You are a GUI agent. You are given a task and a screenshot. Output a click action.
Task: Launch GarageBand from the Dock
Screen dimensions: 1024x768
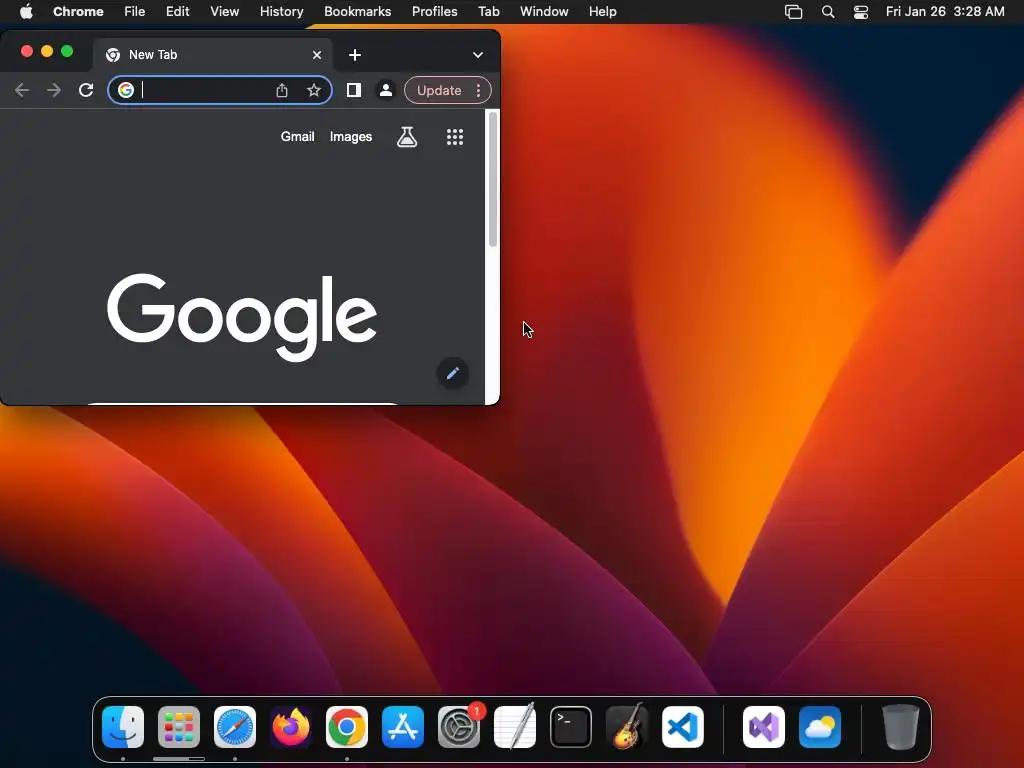[x=627, y=727]
